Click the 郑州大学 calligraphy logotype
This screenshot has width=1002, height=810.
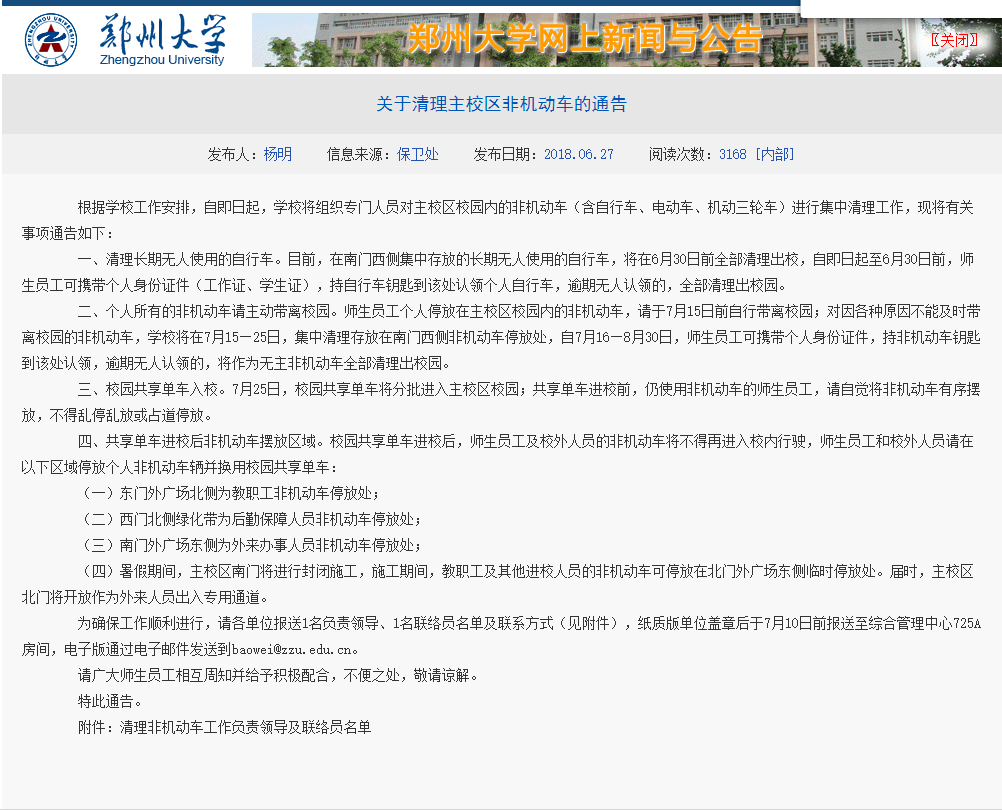(161, 33)
